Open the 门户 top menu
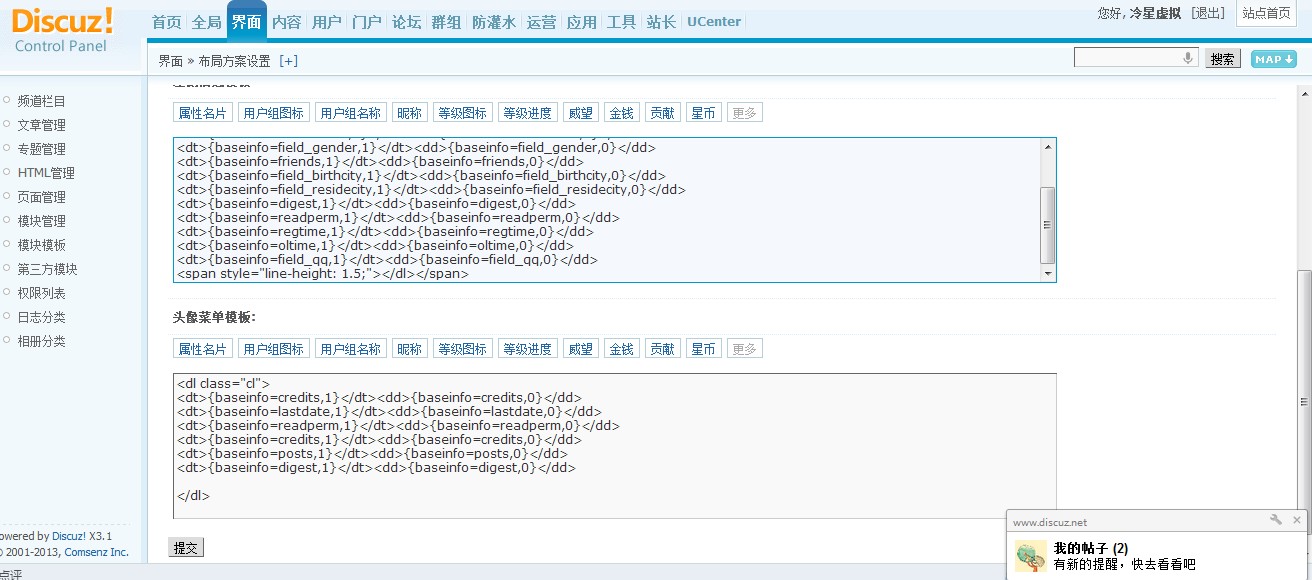Image resolution: width=1312 pixels, height=580 pixels. tap(366, 22)
